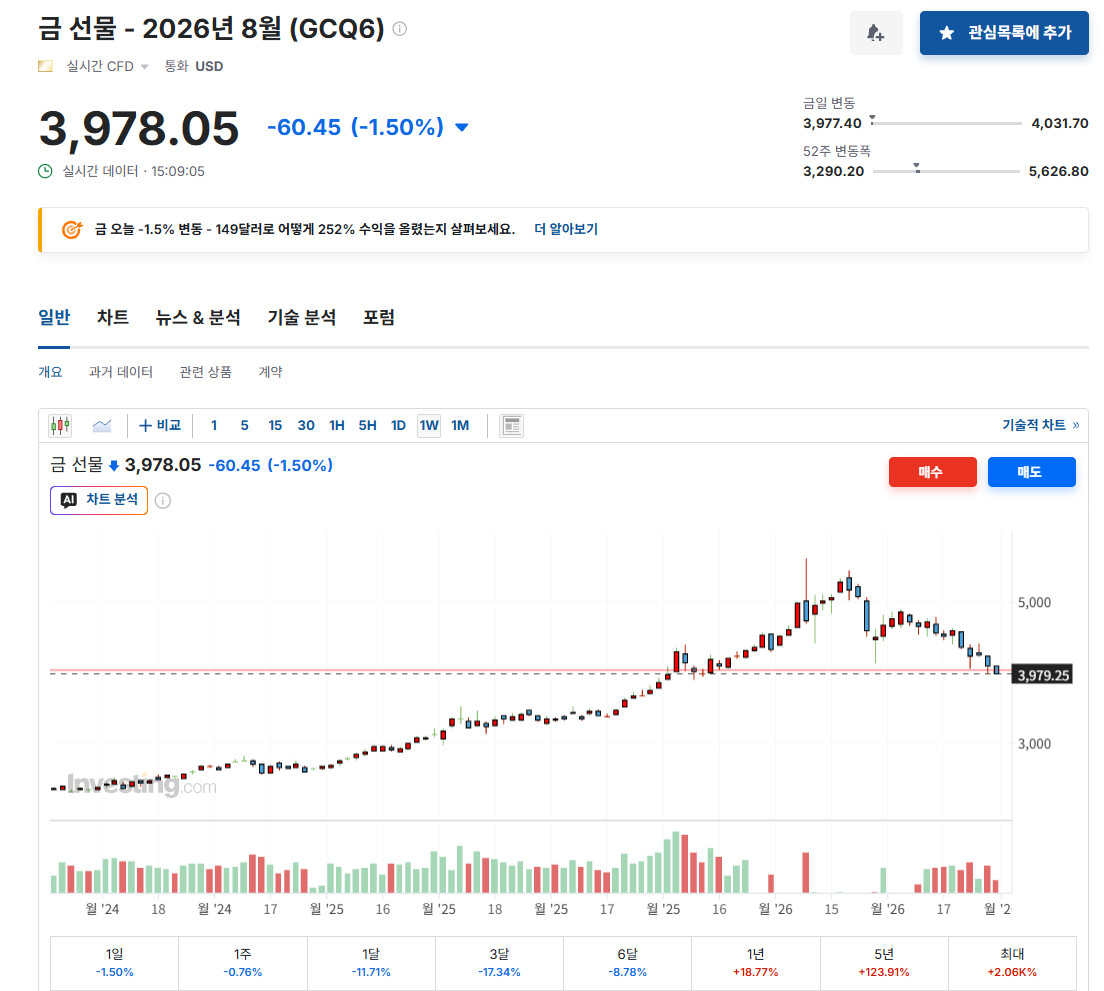Viewport: 1104px width, 991px height.
Task: Open the chart news panel icon
Action: pos(512,425)
